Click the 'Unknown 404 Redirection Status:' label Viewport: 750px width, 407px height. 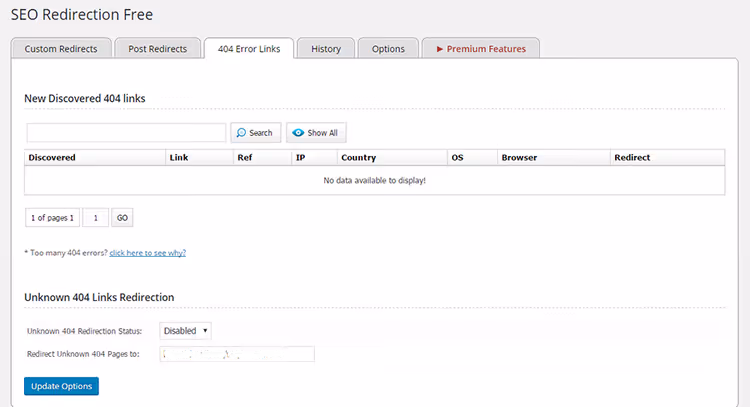84,331
